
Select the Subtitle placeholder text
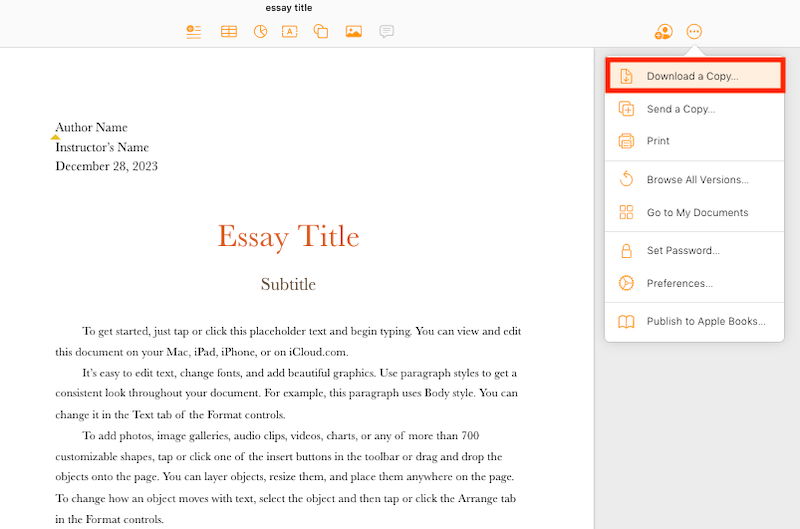(x=288, y=284)
